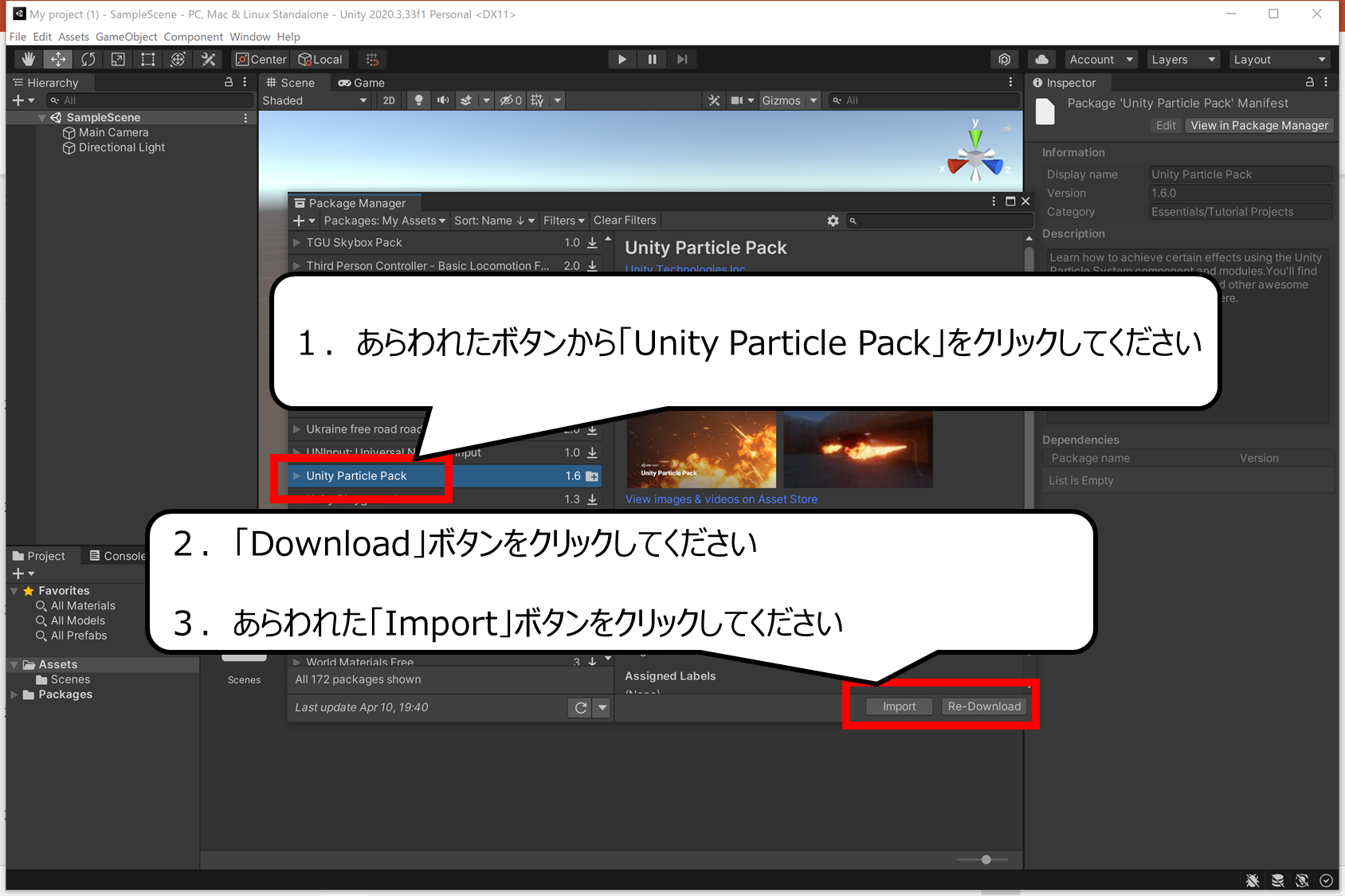Toggle grid snapping icon in toolbar

[372, 60]
